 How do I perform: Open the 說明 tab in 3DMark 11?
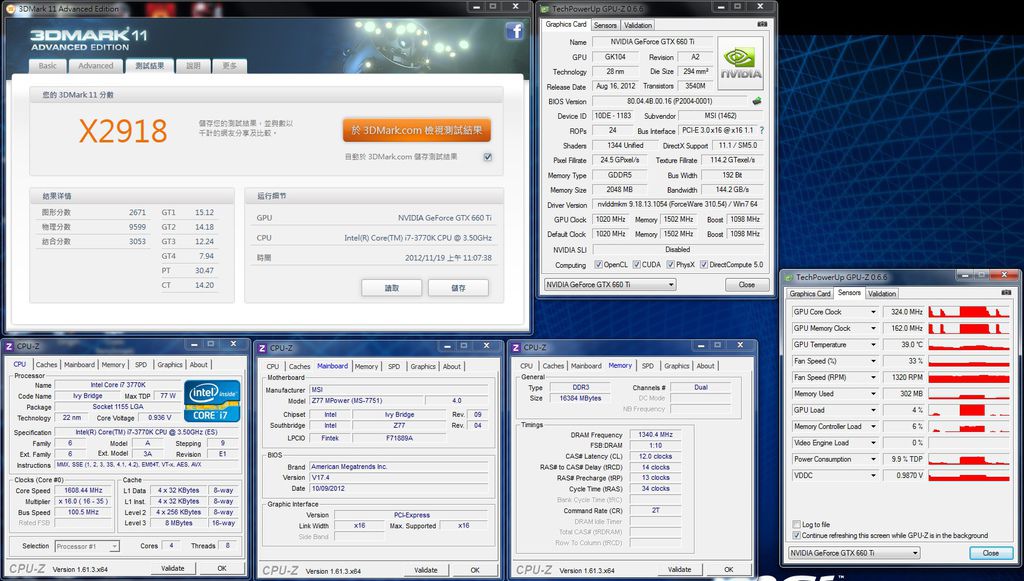pyautogui.click(x=193, y=66)
